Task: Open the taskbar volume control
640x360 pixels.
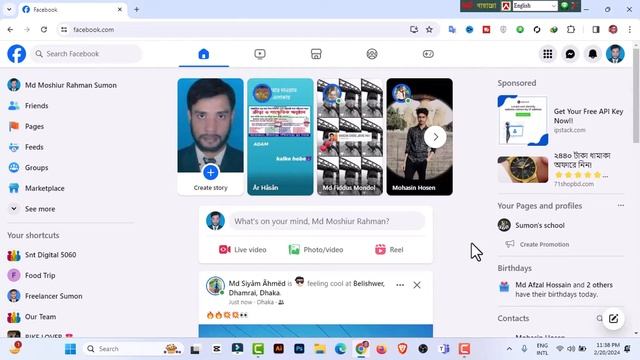Action: tap(571, 349)
